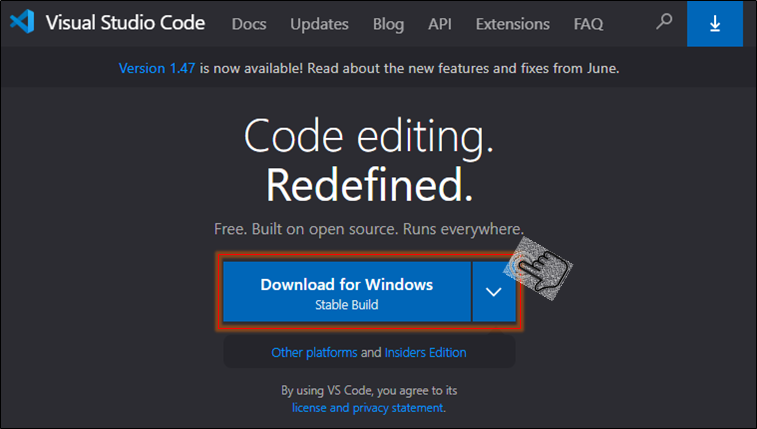This screenshot has width=757, height=429.
Task: Click the 'Code editing.' headline text
Action: (x=369, y=137)
